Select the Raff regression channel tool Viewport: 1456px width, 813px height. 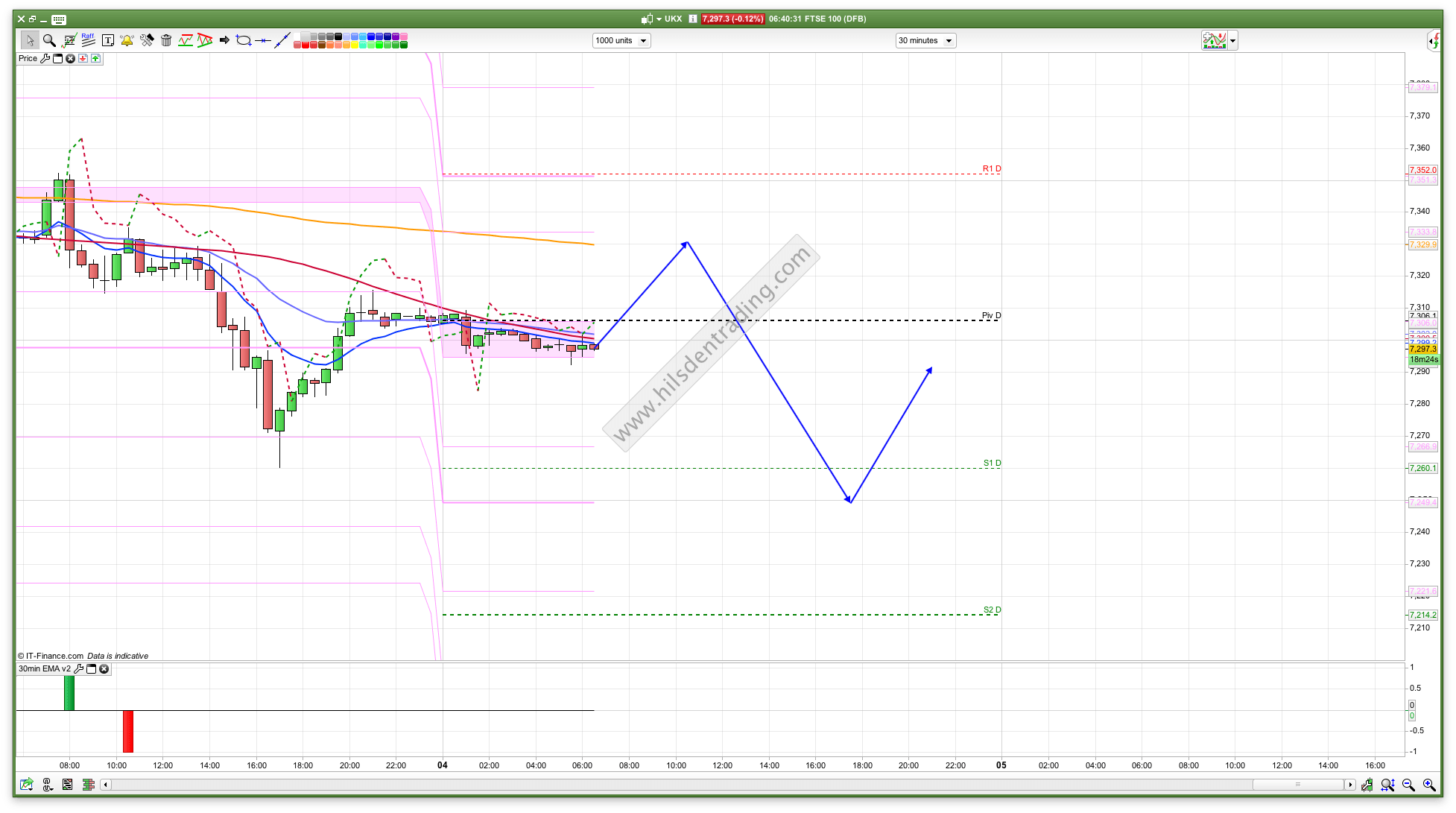88,40
